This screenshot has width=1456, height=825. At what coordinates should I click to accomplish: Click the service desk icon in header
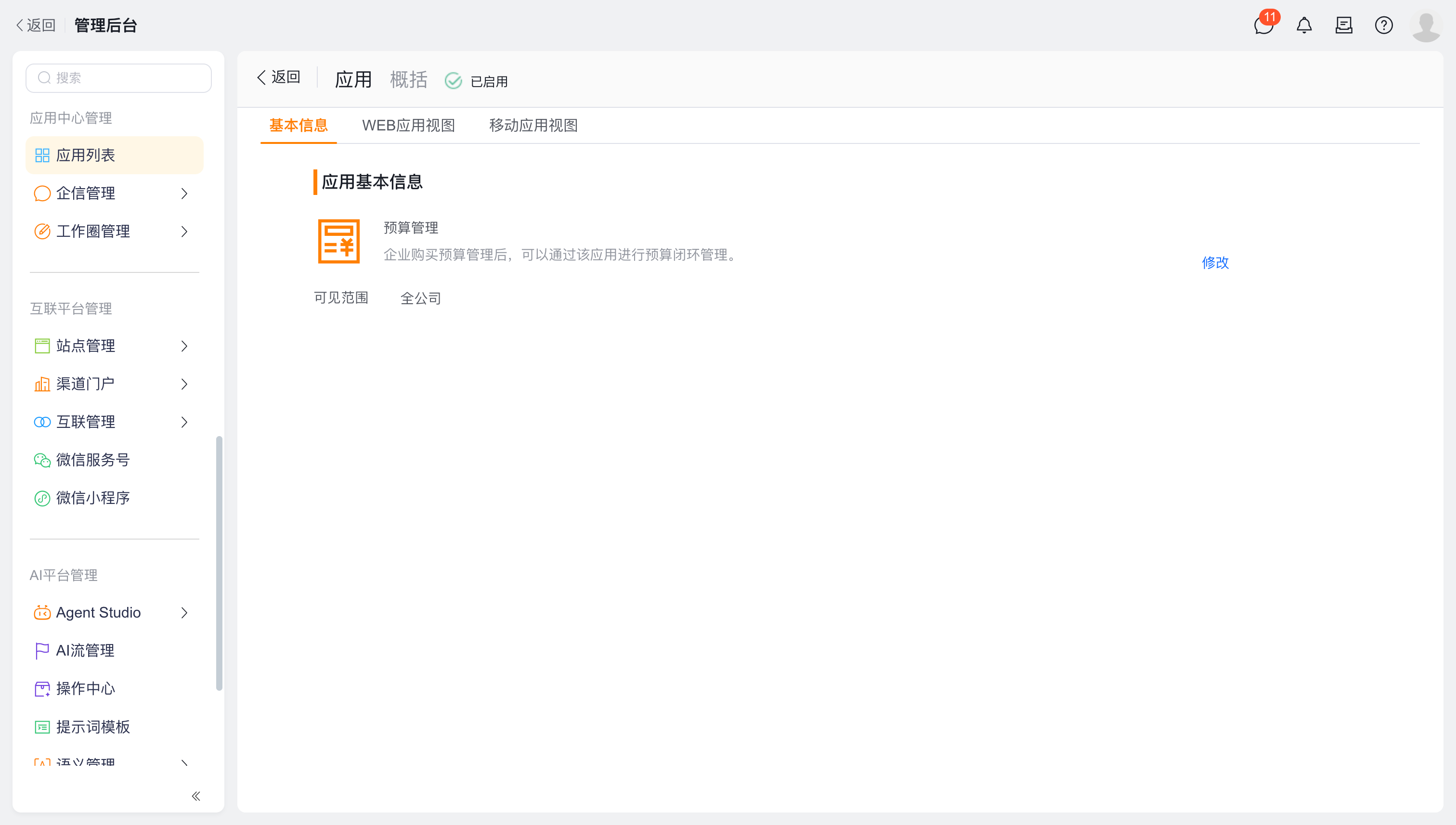(1344, 25)
